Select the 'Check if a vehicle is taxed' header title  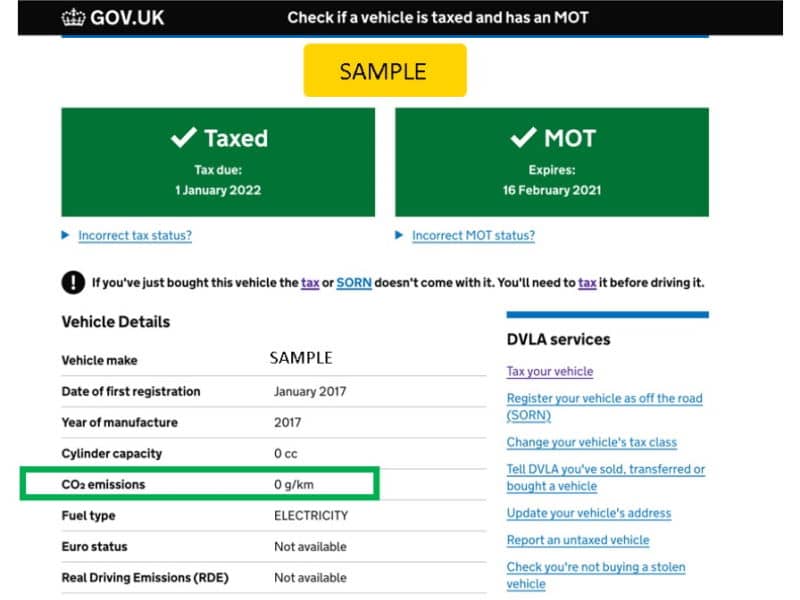(x=438, y=18)
